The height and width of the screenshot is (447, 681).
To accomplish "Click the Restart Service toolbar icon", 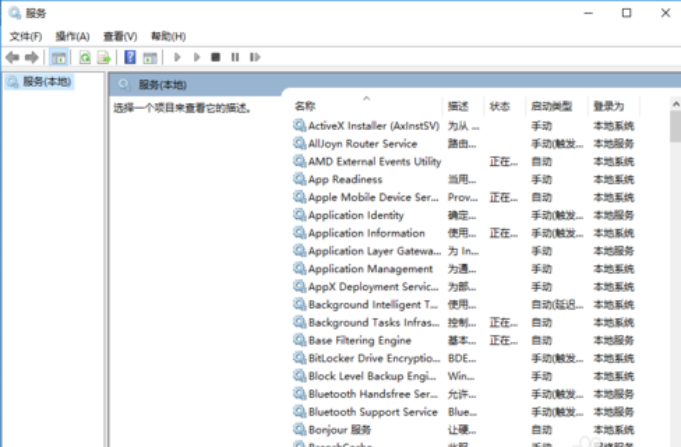I will 254,58.
